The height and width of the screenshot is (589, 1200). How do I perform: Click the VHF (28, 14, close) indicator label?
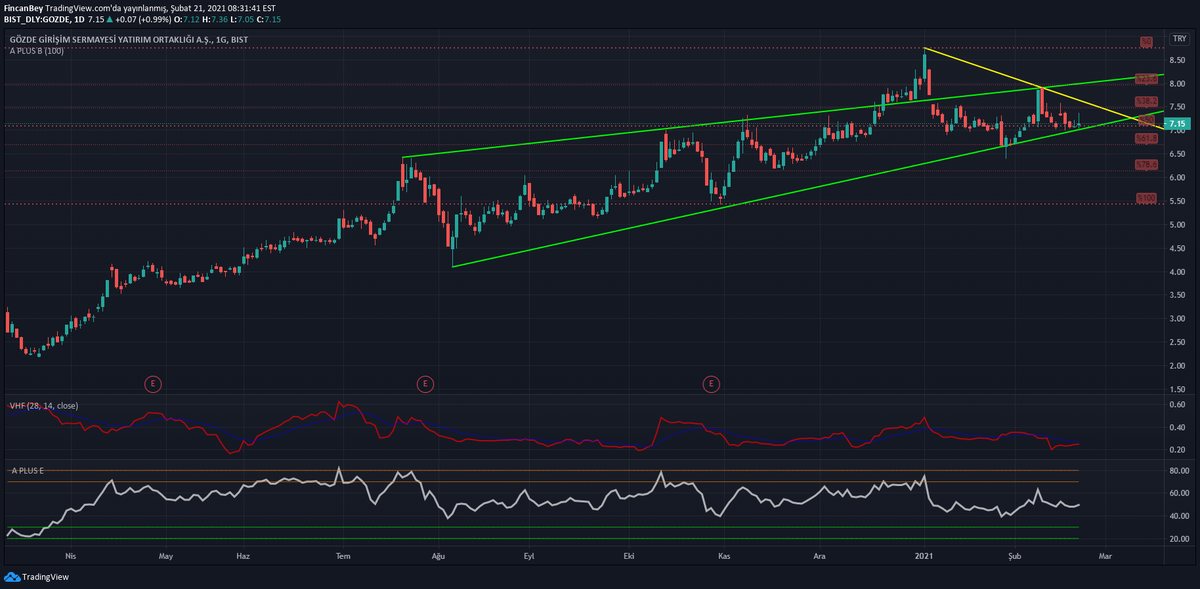(x=42, y=406)
